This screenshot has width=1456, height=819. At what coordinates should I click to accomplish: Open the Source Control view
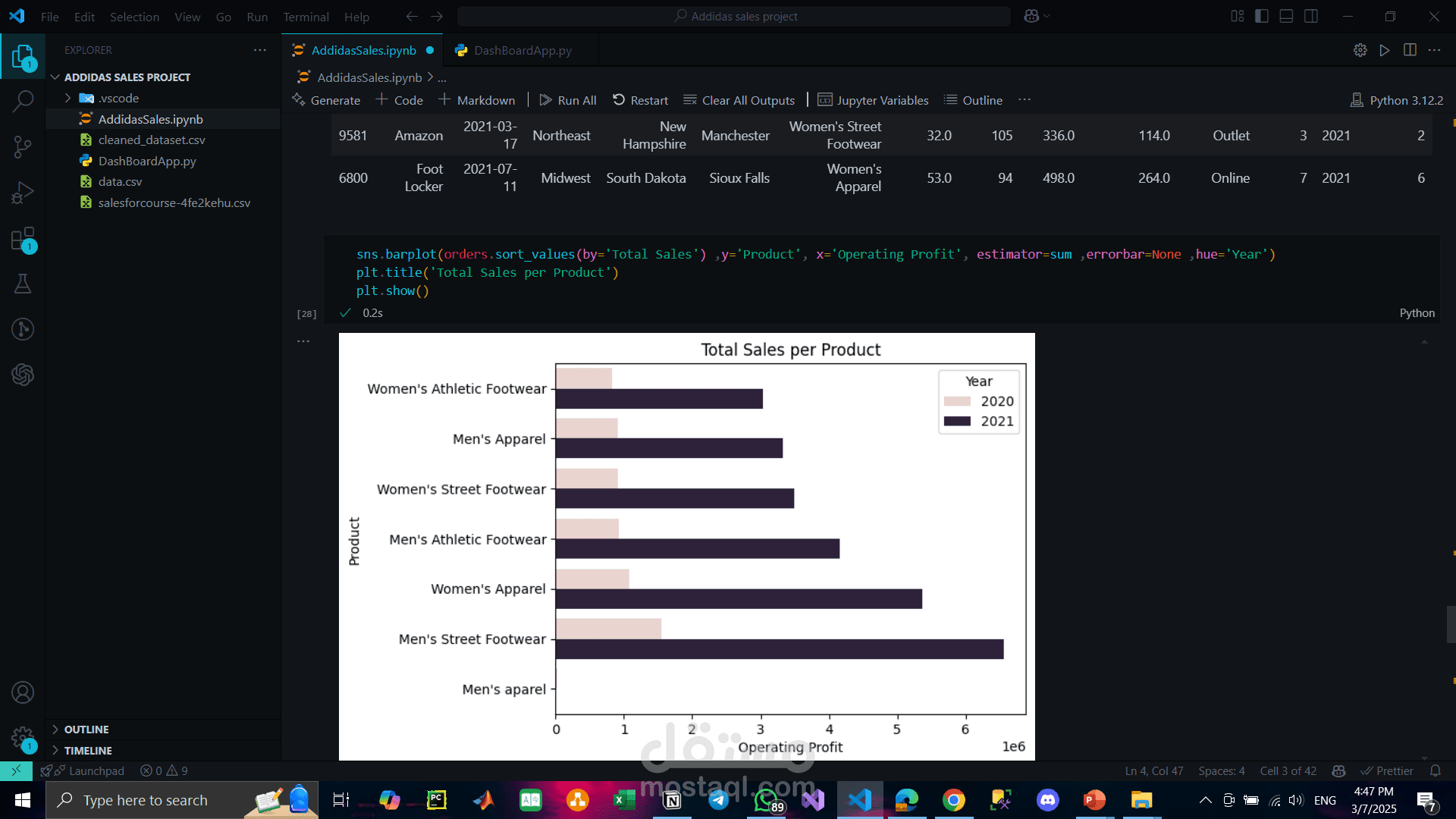click(23, 146)
